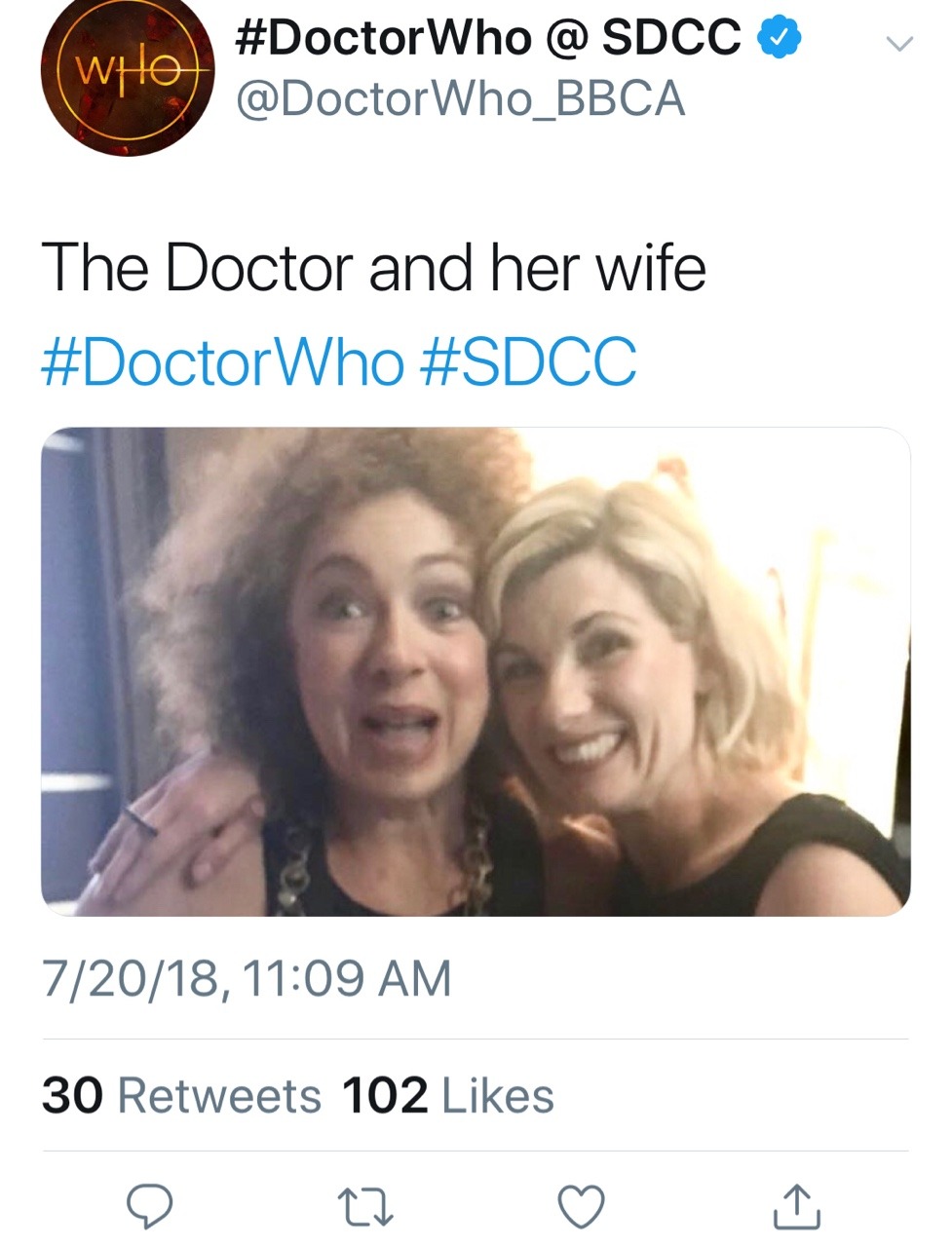Open the #DoctorWho @ SDCC display name
952x1247 pixels.
(x=488, y=38)
